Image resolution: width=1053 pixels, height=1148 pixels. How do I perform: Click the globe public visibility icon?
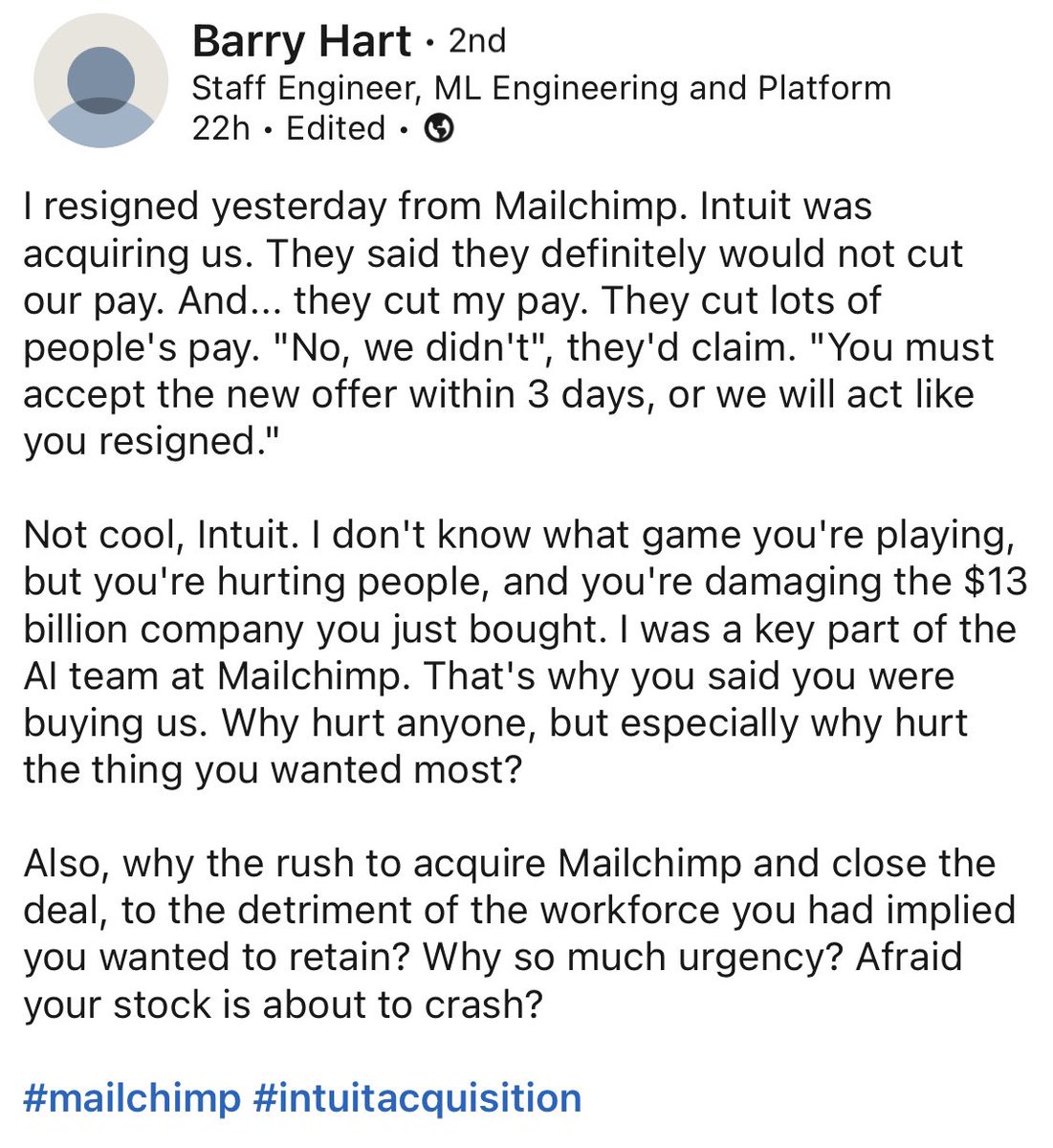(439, 129)
